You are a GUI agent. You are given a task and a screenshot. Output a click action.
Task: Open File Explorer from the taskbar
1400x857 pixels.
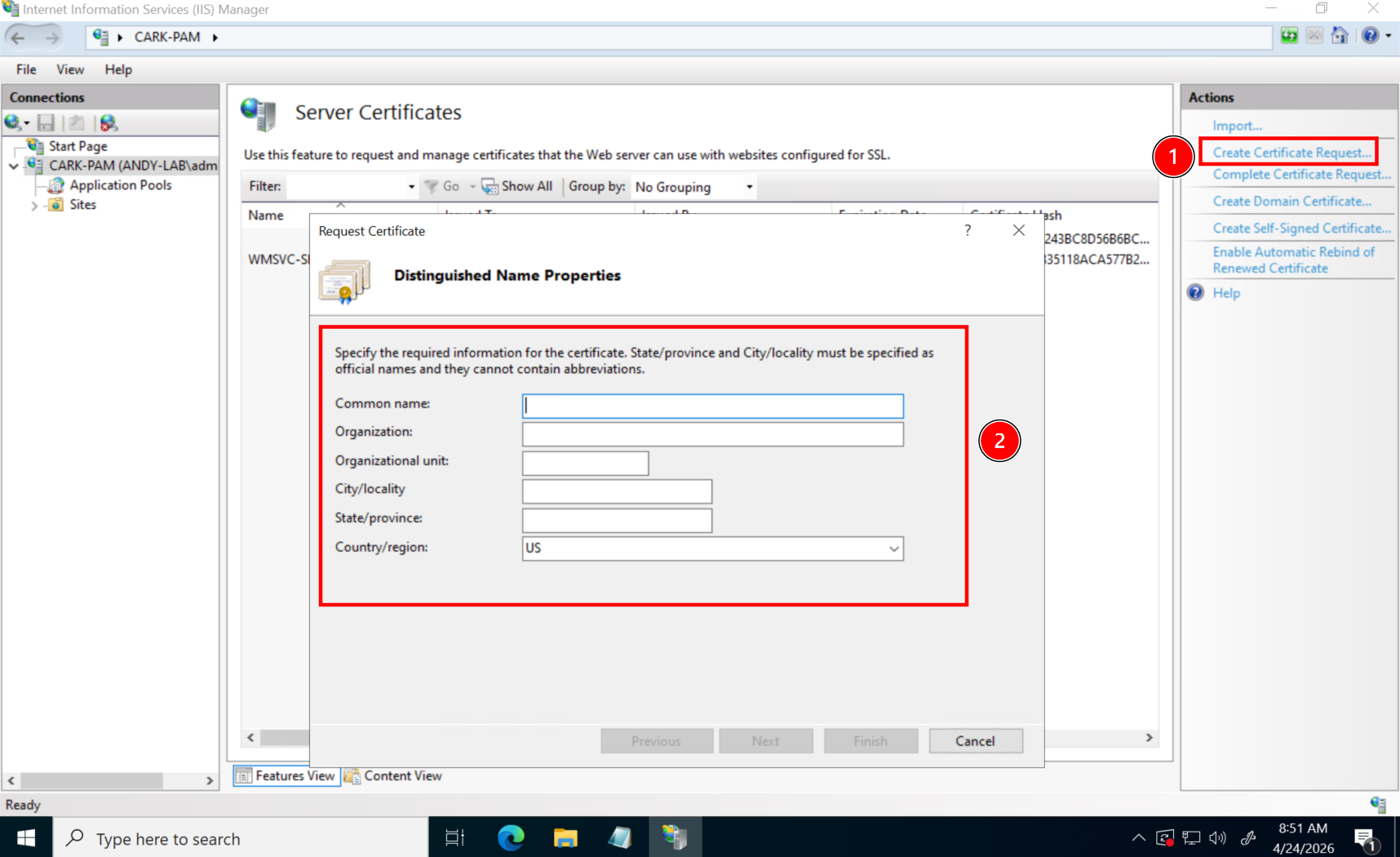coord(565,837)
